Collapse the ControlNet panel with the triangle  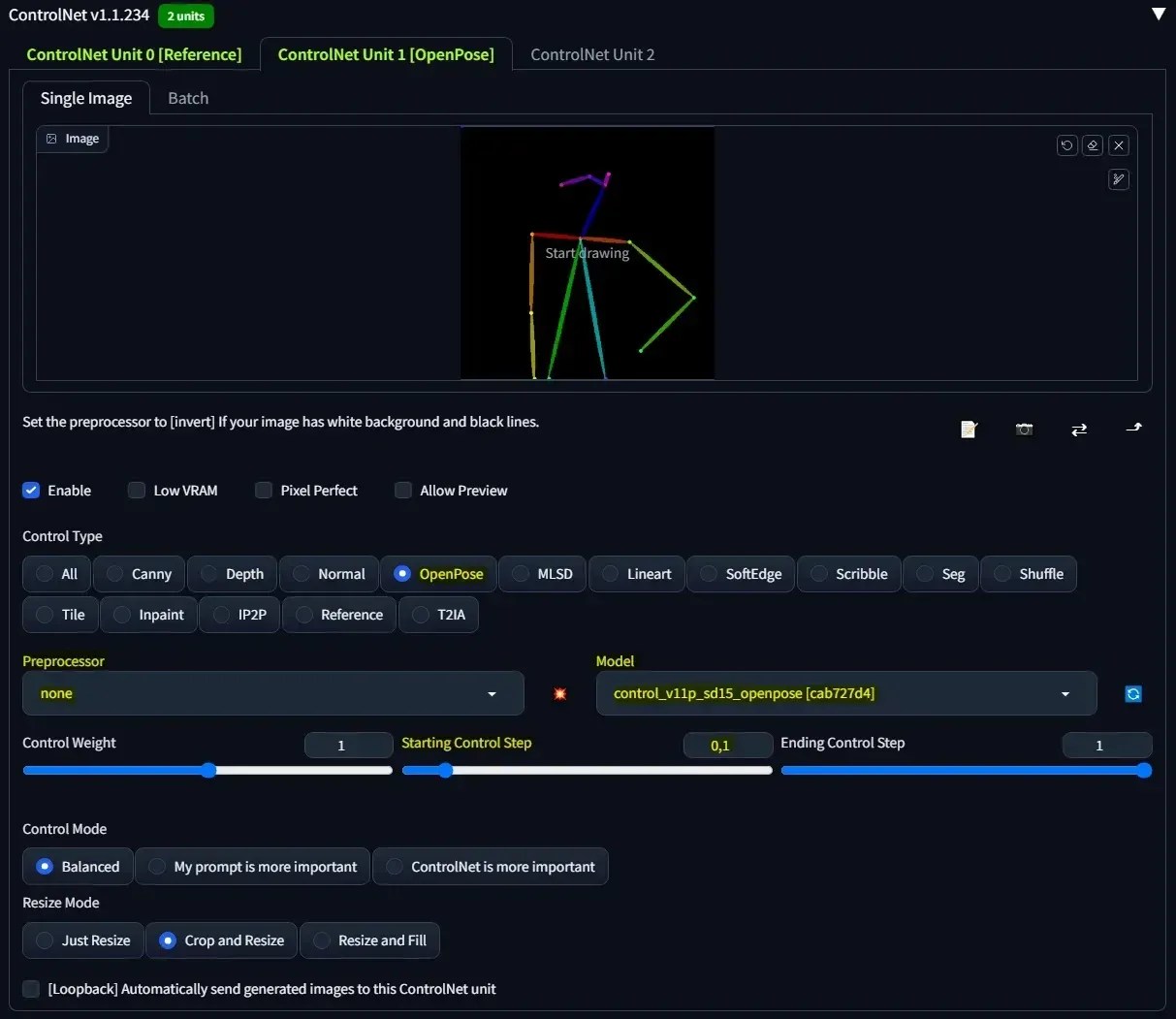pos(1158,15)
